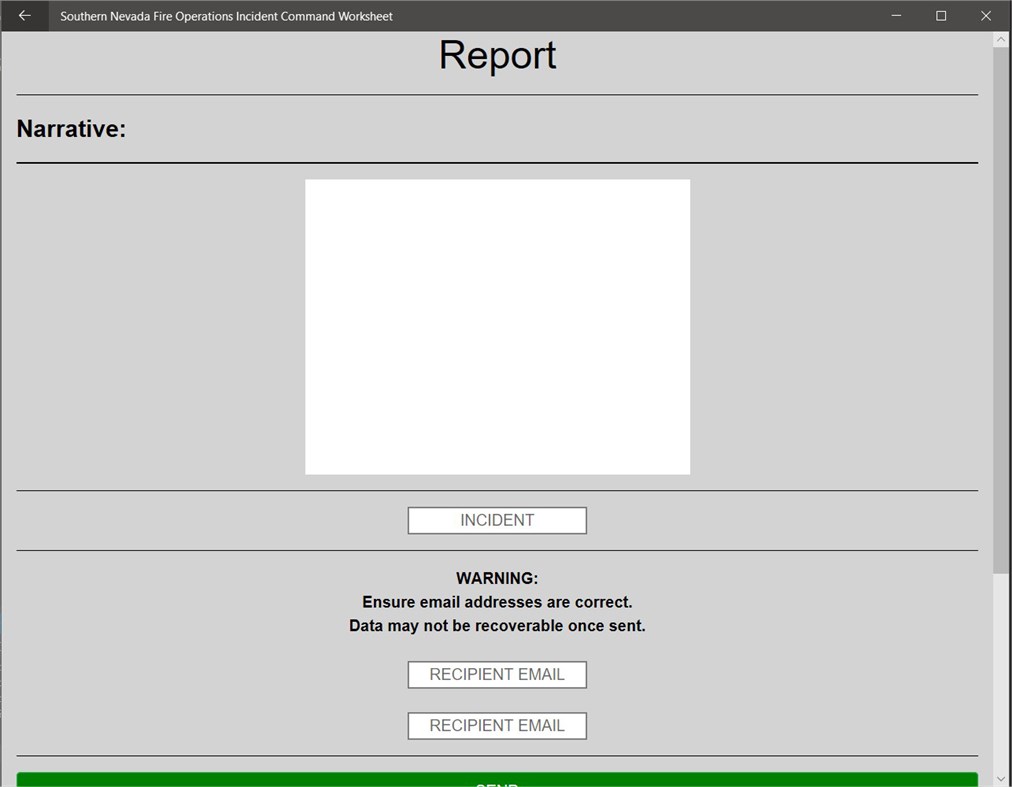The width and height of the screenshot is (1012, 787).
Task: Maximize the worksheet window
Action: click(x=940, y=15)
